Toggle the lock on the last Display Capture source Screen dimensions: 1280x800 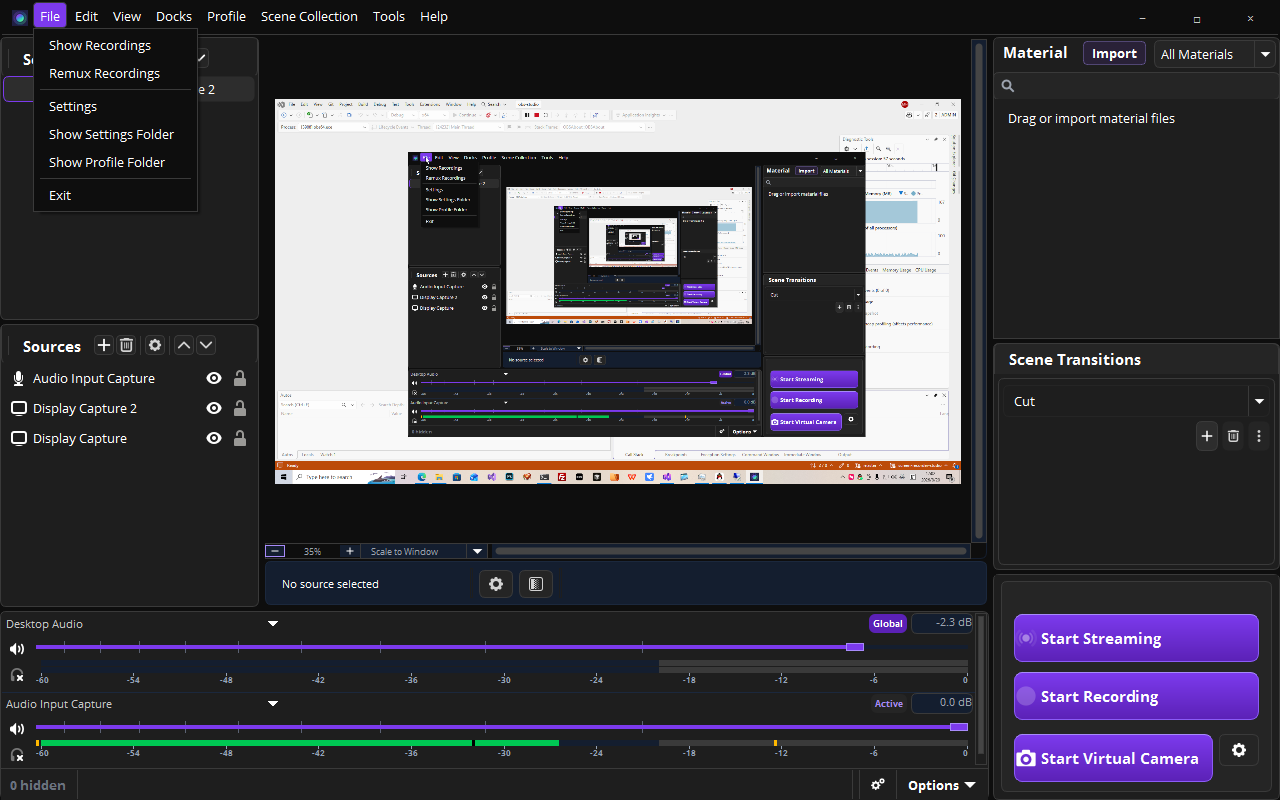tap(240, 438)
